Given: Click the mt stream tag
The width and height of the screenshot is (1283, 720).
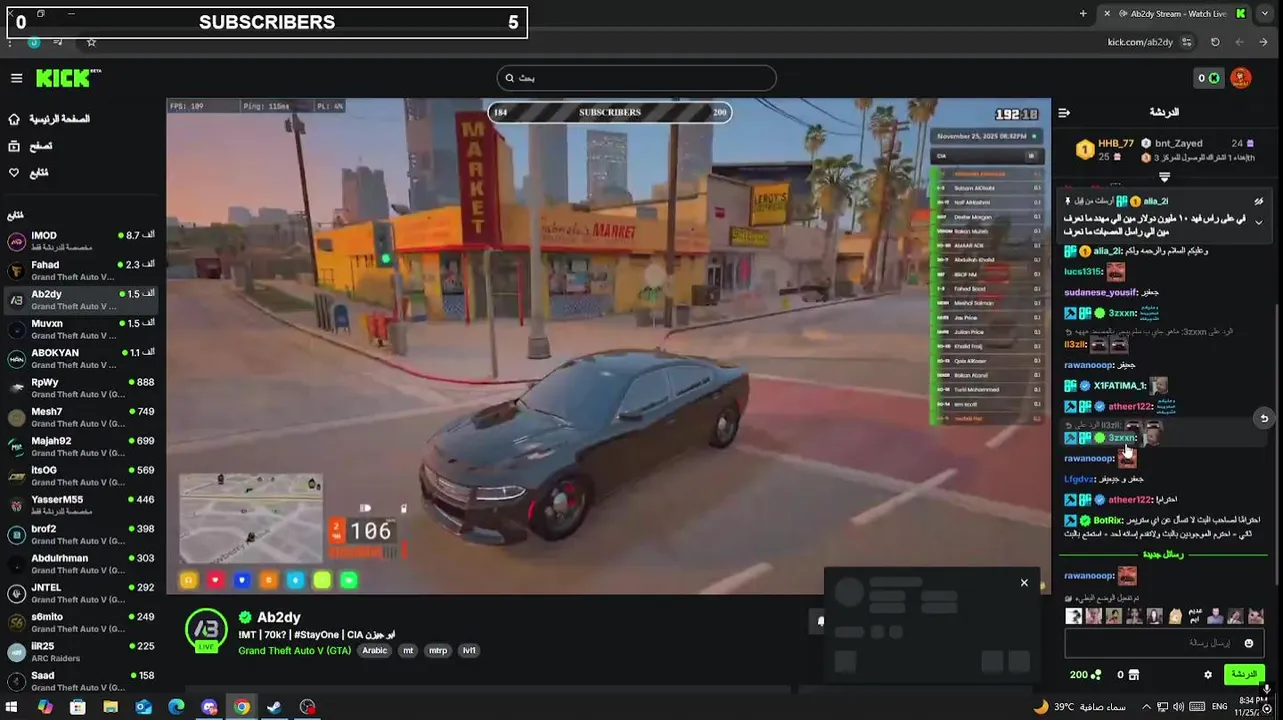Looking at the screenshot, I should (408, 650).
